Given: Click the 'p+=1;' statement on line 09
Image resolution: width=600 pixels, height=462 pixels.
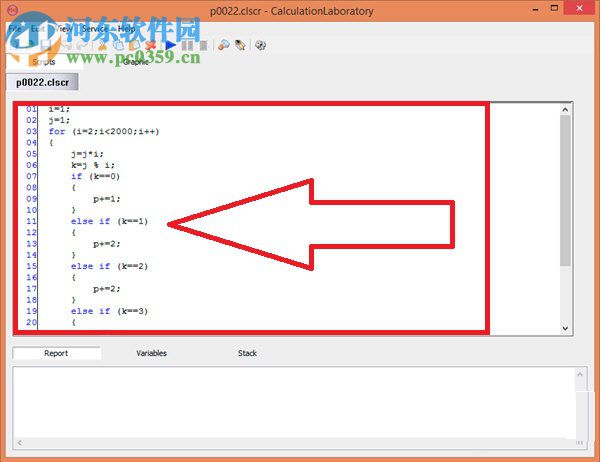Looking at the screenshot, I should [x=107, y=199].
